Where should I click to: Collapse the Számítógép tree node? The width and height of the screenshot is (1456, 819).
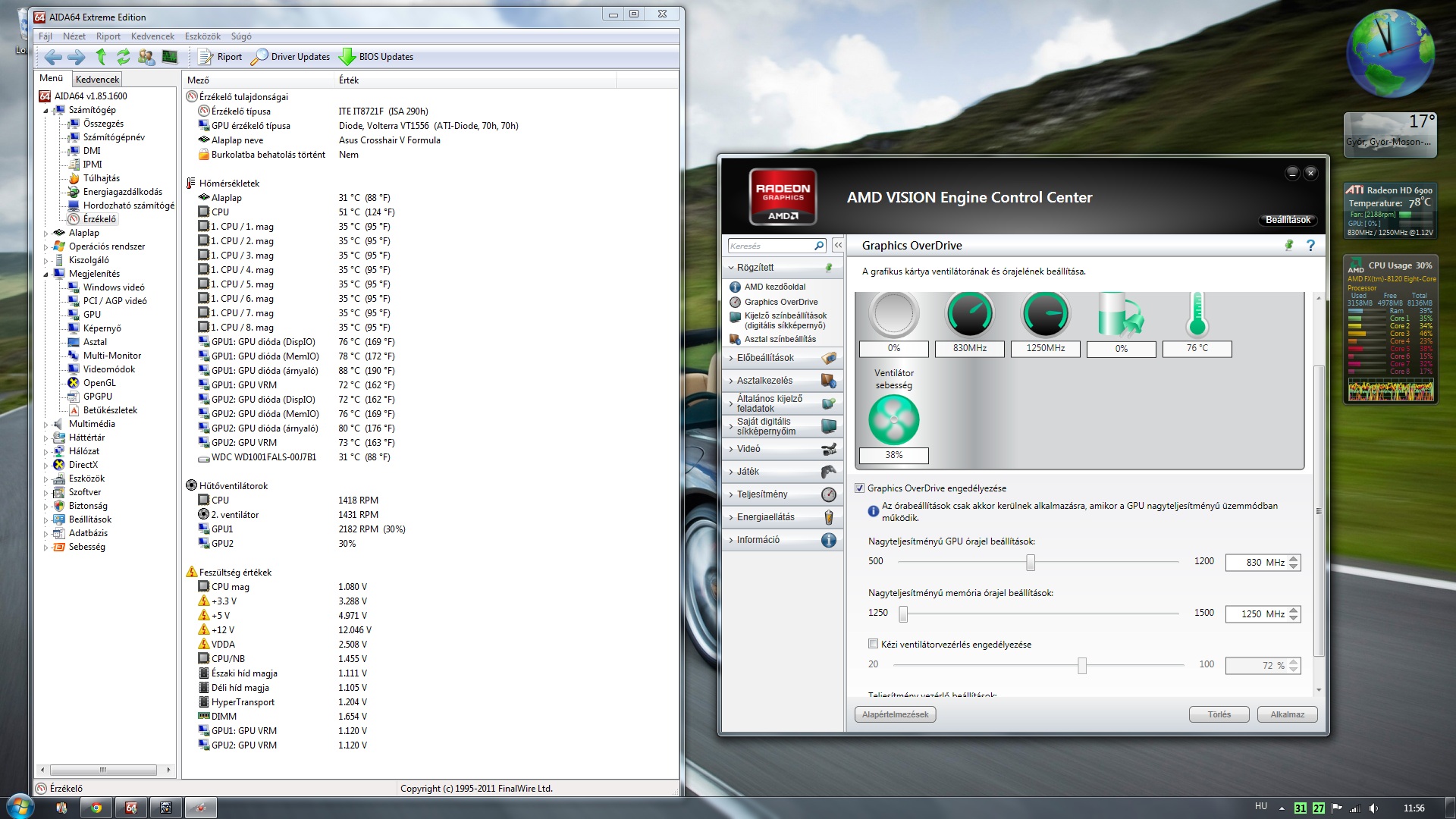(x=45, y=111)
